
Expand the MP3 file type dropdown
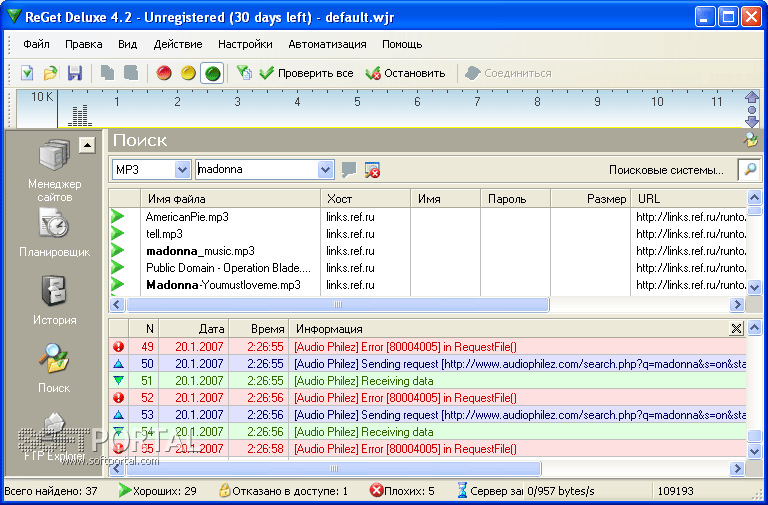[x=182, y=169]
